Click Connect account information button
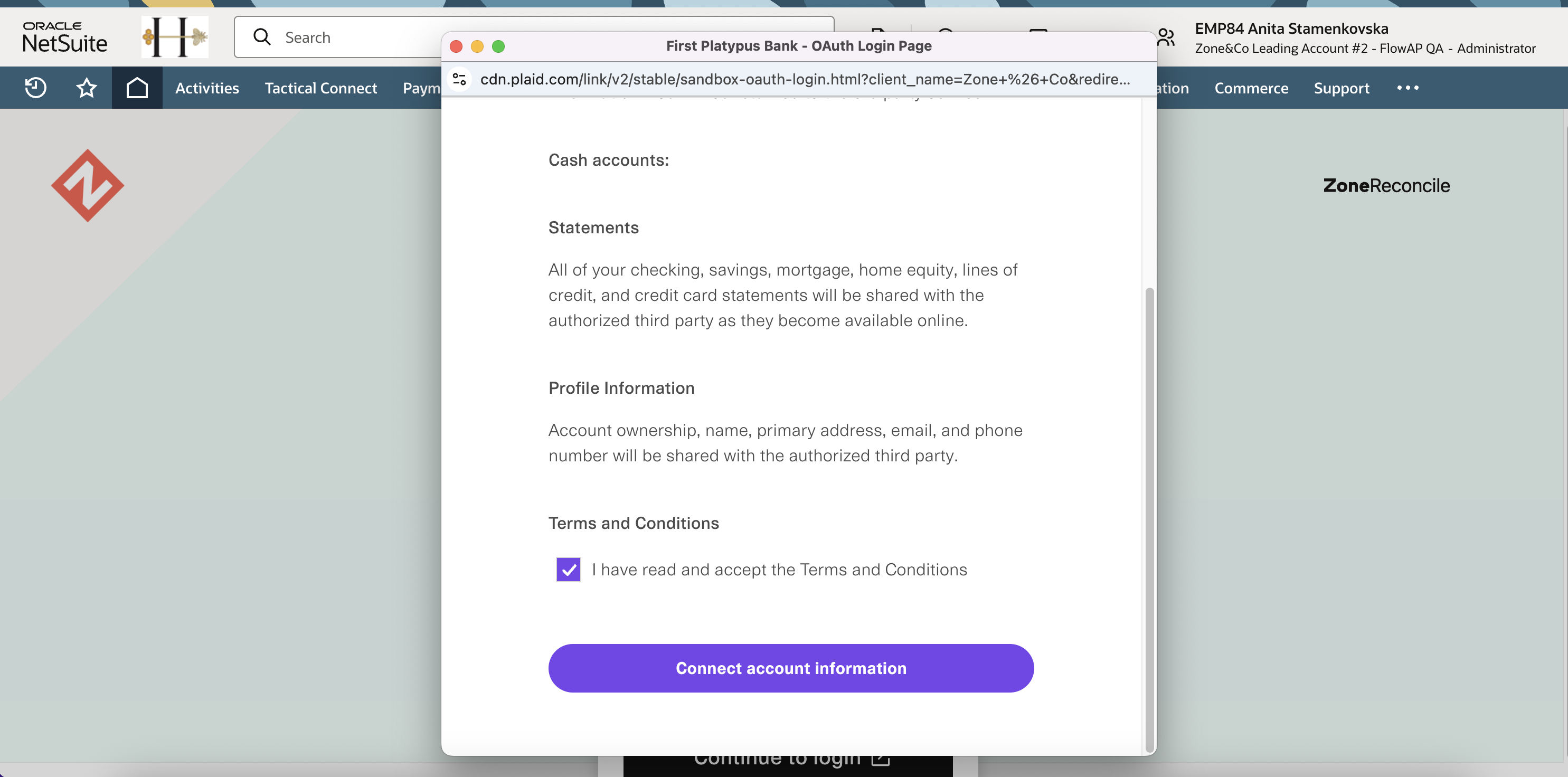Viewport: 1568px width, 777px height. [791, 668]
